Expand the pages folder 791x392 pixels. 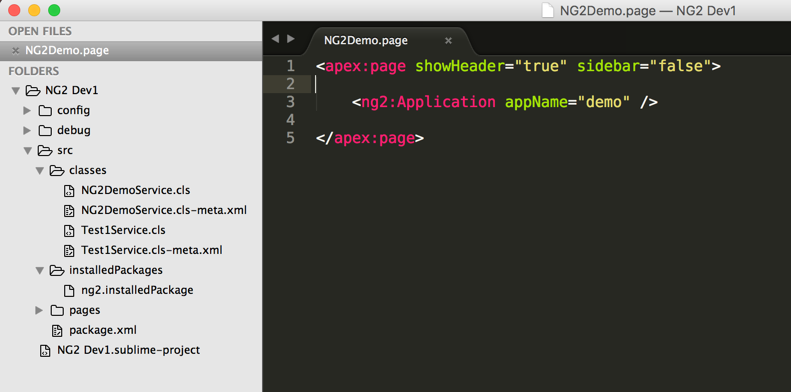coord(39,310)
